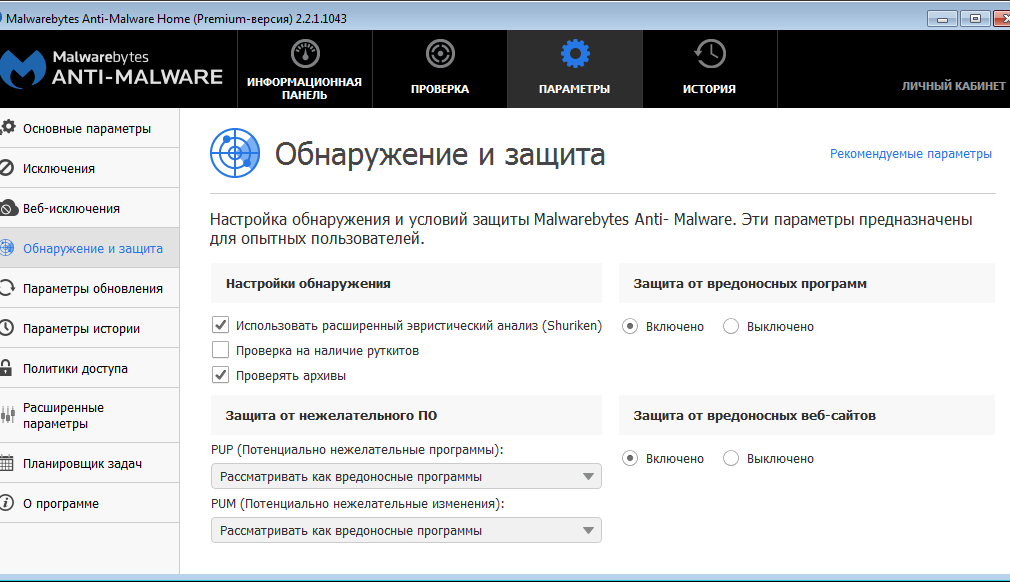The image size is (1010, 582).
Task: Click the Malwarebytes Anti-Malware logo
Action: click(111, 69)
